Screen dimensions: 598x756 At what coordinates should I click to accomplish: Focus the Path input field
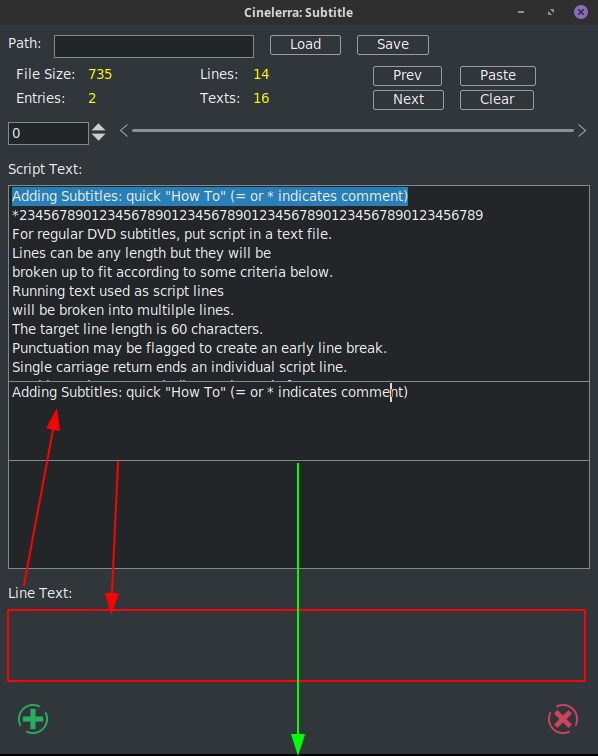coord(154,46)
